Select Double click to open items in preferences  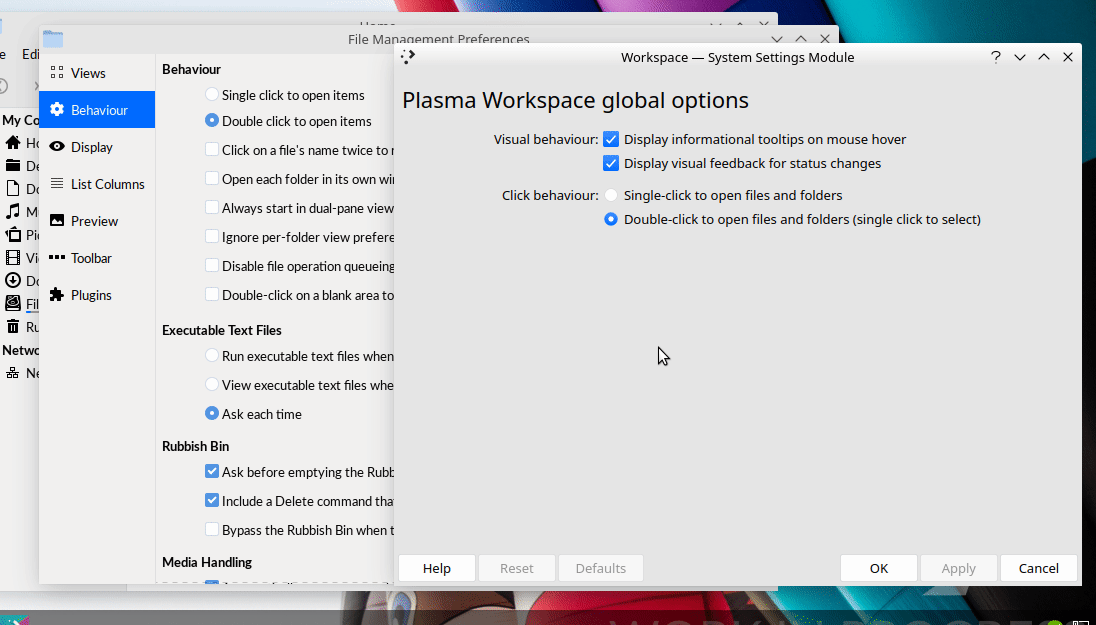(289, 121)
